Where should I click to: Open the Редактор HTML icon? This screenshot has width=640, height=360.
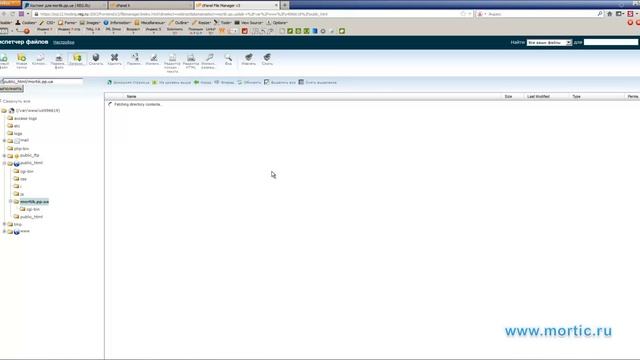pyautogui.click(x=191, y=61)
